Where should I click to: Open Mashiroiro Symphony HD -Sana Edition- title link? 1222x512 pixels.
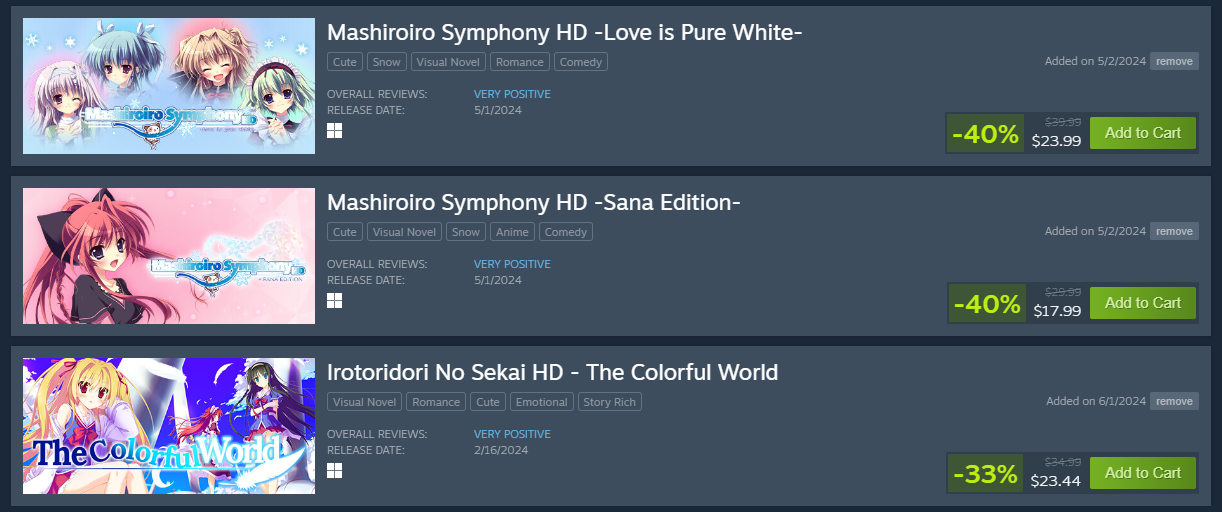click(533, 203)
